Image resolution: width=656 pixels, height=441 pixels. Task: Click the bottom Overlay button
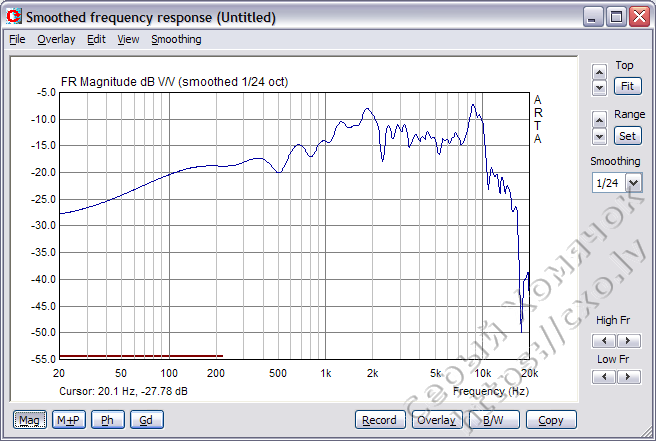(x=437, y=420)
